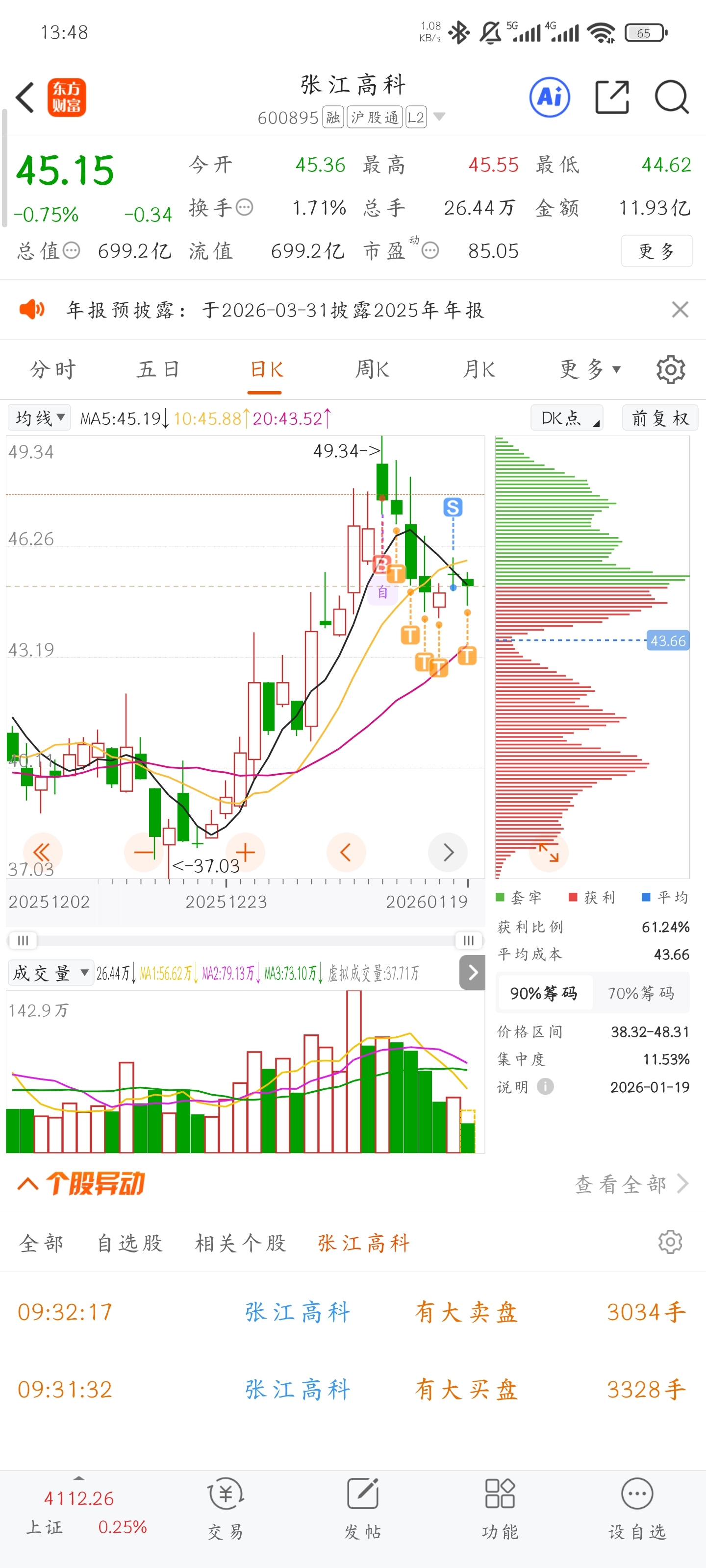The width and height of the screenshot is (706, 1568).
Task: Switch to the 五日 tab
Action: click(x=158, y=369)
